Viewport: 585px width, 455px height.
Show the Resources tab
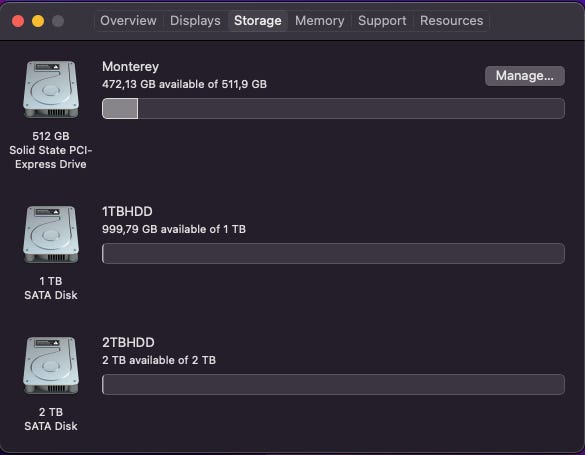[x=451, y=21]
